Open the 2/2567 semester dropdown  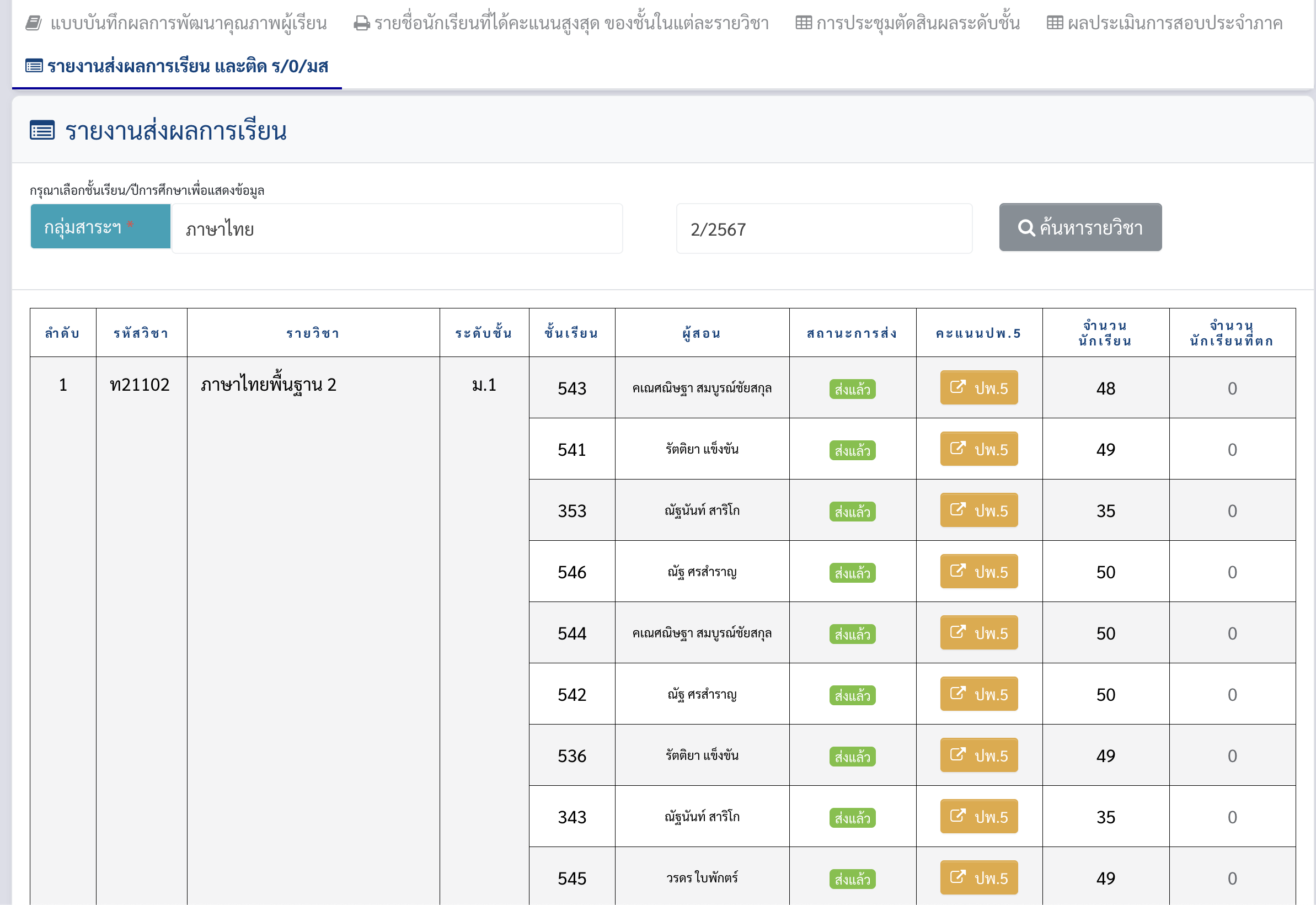pyautogui.click(x=823, y=229)
